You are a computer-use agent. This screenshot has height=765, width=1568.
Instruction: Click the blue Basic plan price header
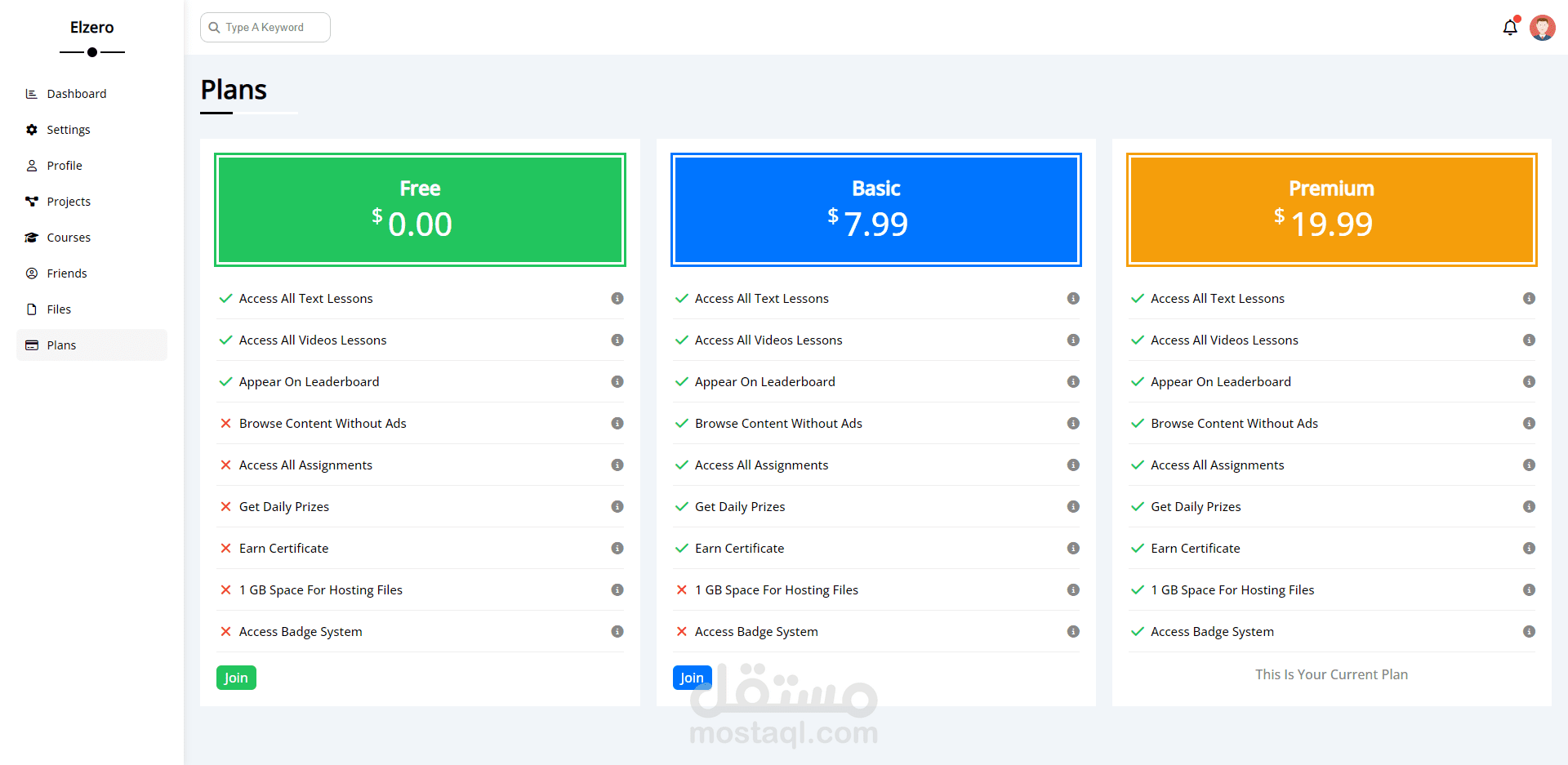coord(876,210)
